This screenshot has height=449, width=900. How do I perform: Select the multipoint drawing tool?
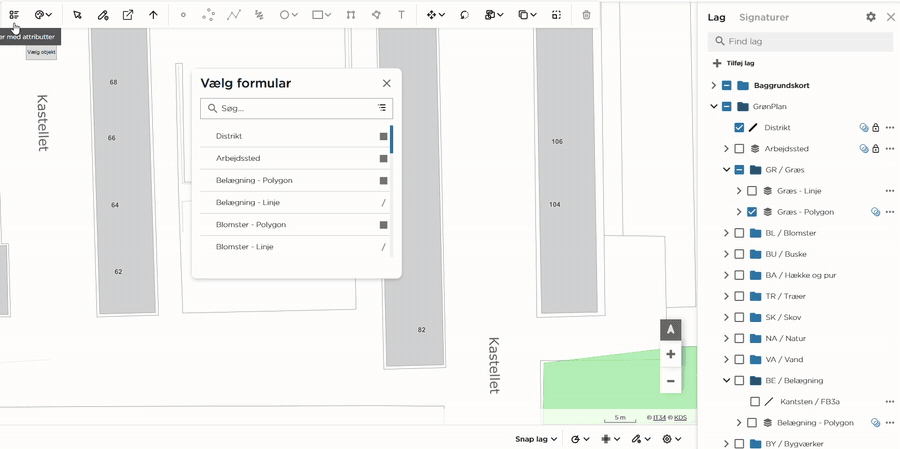click(x=208, y=15)
